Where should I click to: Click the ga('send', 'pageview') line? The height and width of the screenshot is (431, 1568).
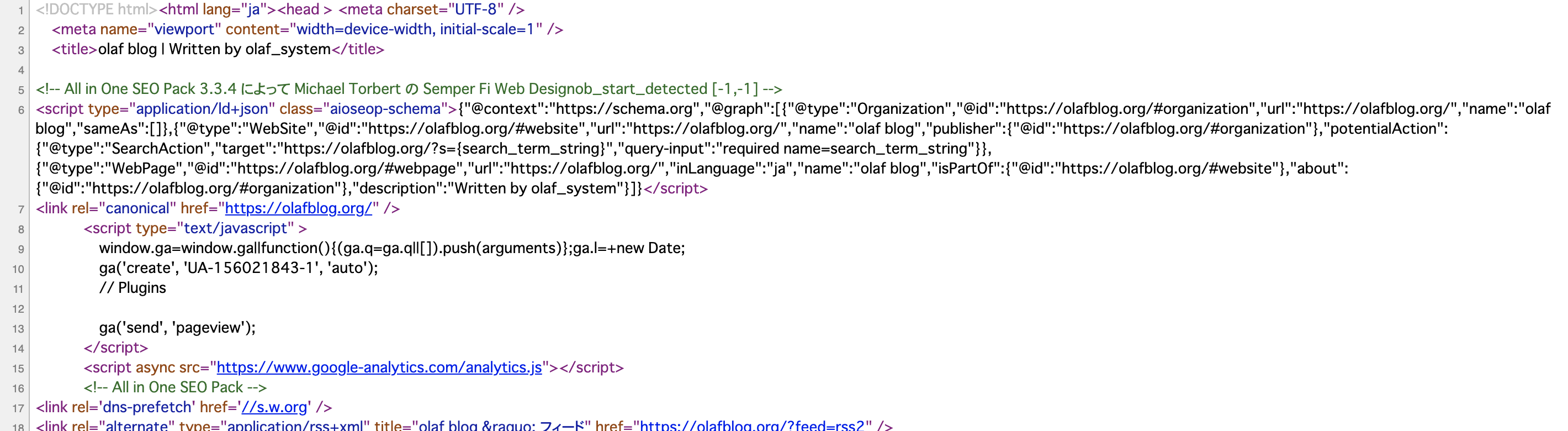click(177, 328)
